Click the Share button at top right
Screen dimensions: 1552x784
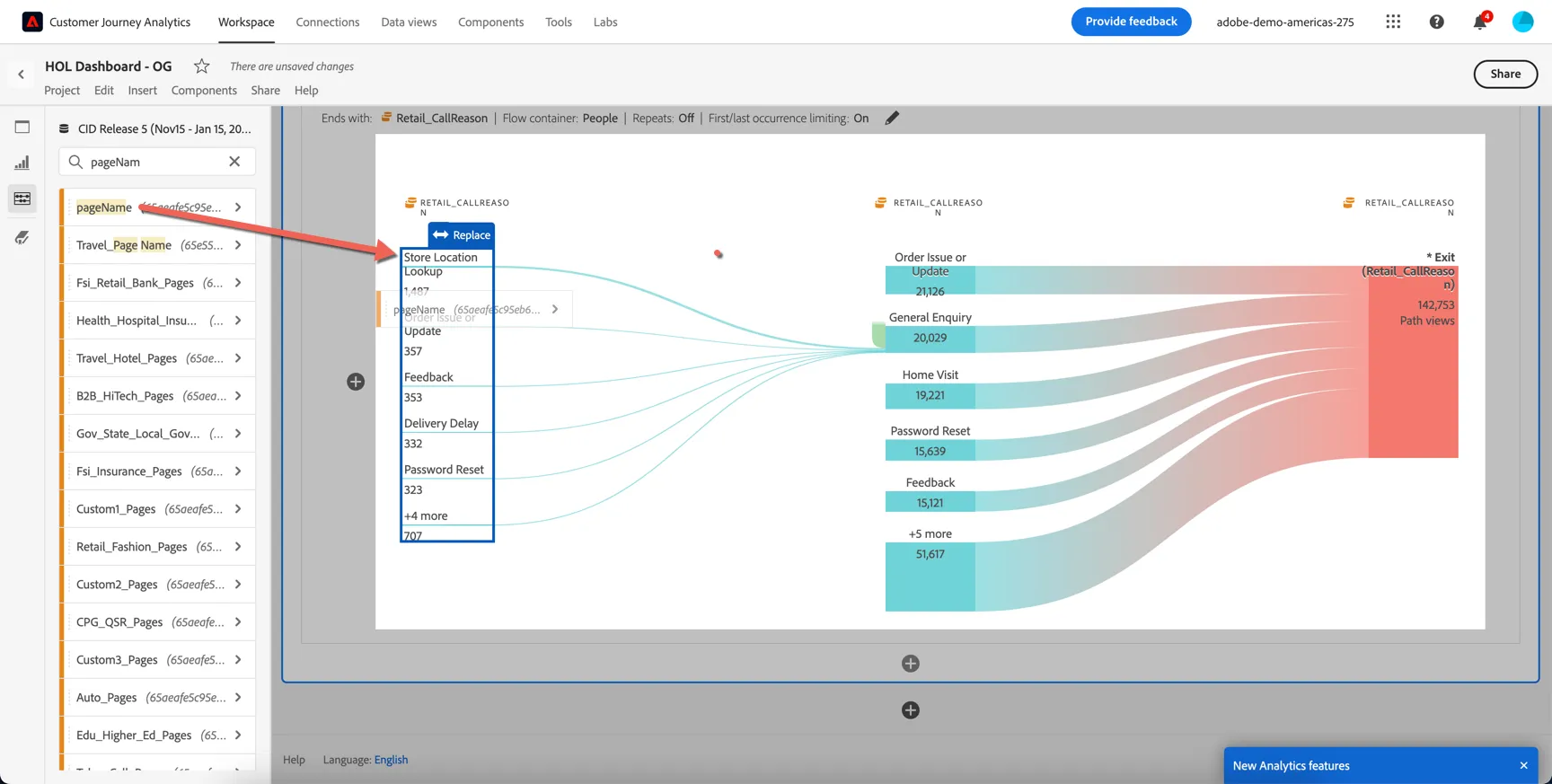pos(1505,74)
